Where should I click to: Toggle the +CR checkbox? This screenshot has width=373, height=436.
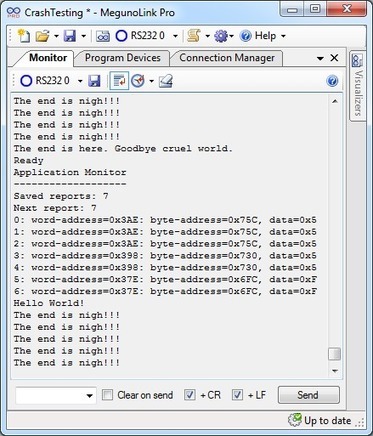(x=190, y=395)
